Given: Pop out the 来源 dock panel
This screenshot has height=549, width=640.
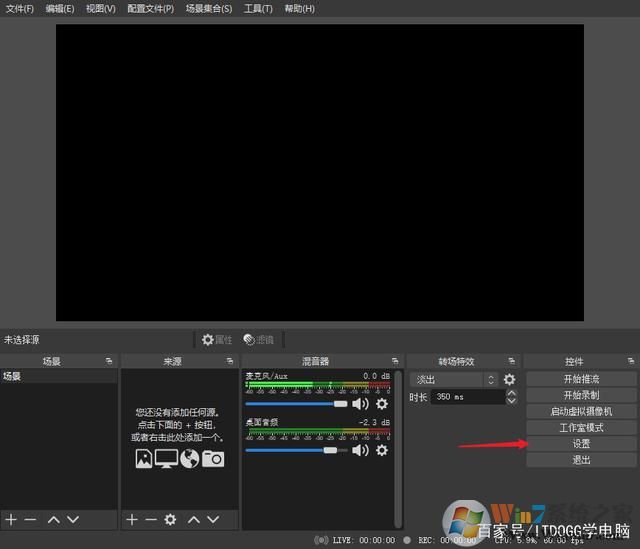Looking at the screenshot, I should point(229,361).
